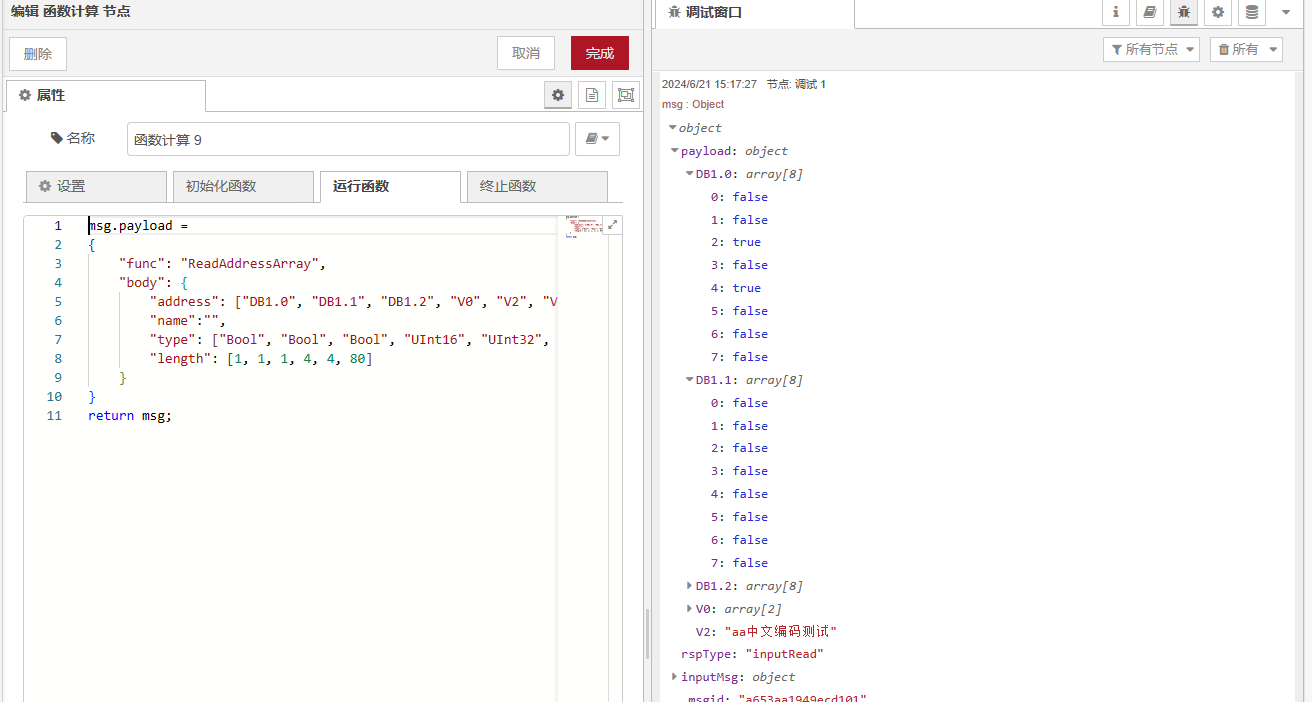This screenshot has width=1312, height=702.
Task: Select the debug bug icon in sidebar
Action: pyautogui.click(x=1184, y=13)
